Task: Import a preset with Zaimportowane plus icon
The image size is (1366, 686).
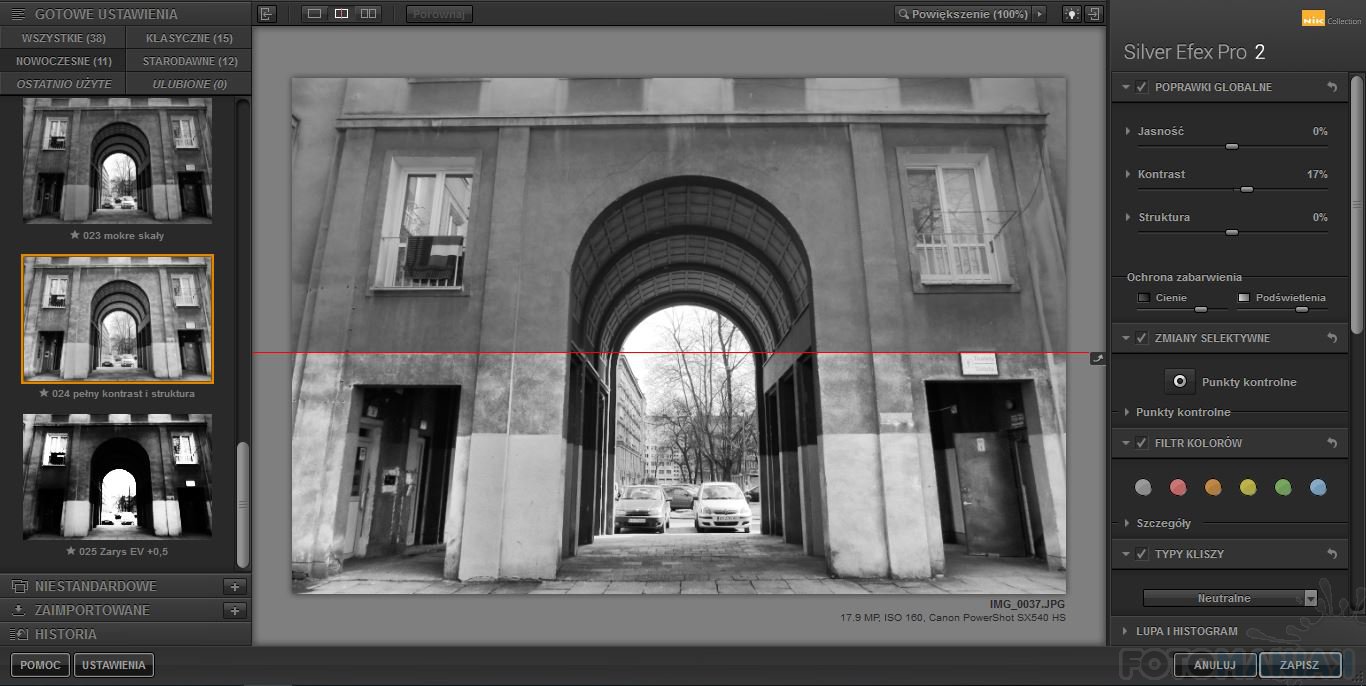Action: coord(235,611)
